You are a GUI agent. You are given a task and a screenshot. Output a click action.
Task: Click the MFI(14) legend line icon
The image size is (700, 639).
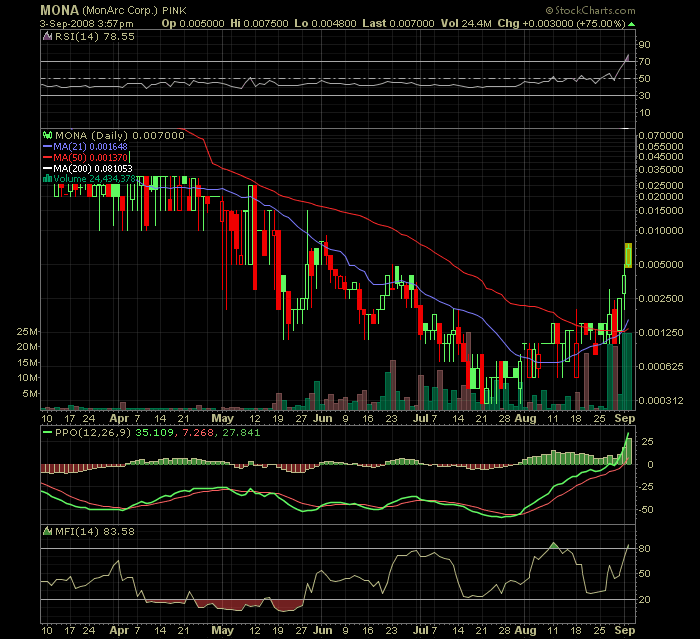(x=45, y=530)
